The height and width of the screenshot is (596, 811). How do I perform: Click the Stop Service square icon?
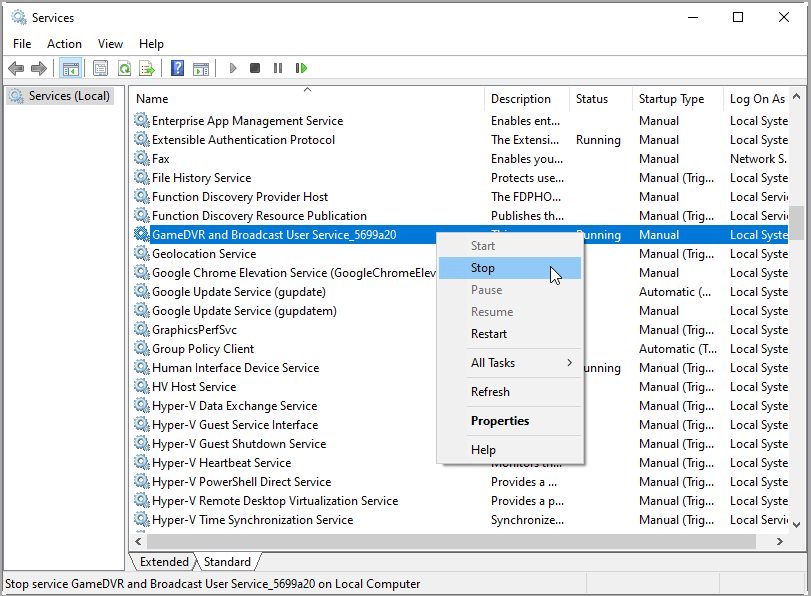pyautogui.click(x=254, y=68)
